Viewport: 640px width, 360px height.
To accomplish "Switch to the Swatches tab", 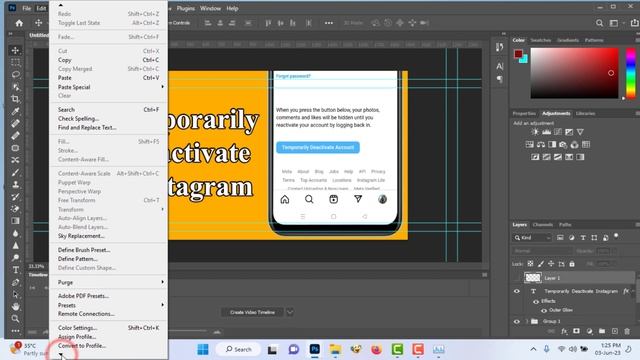I will pyautogui.click(x=541, y=40).
